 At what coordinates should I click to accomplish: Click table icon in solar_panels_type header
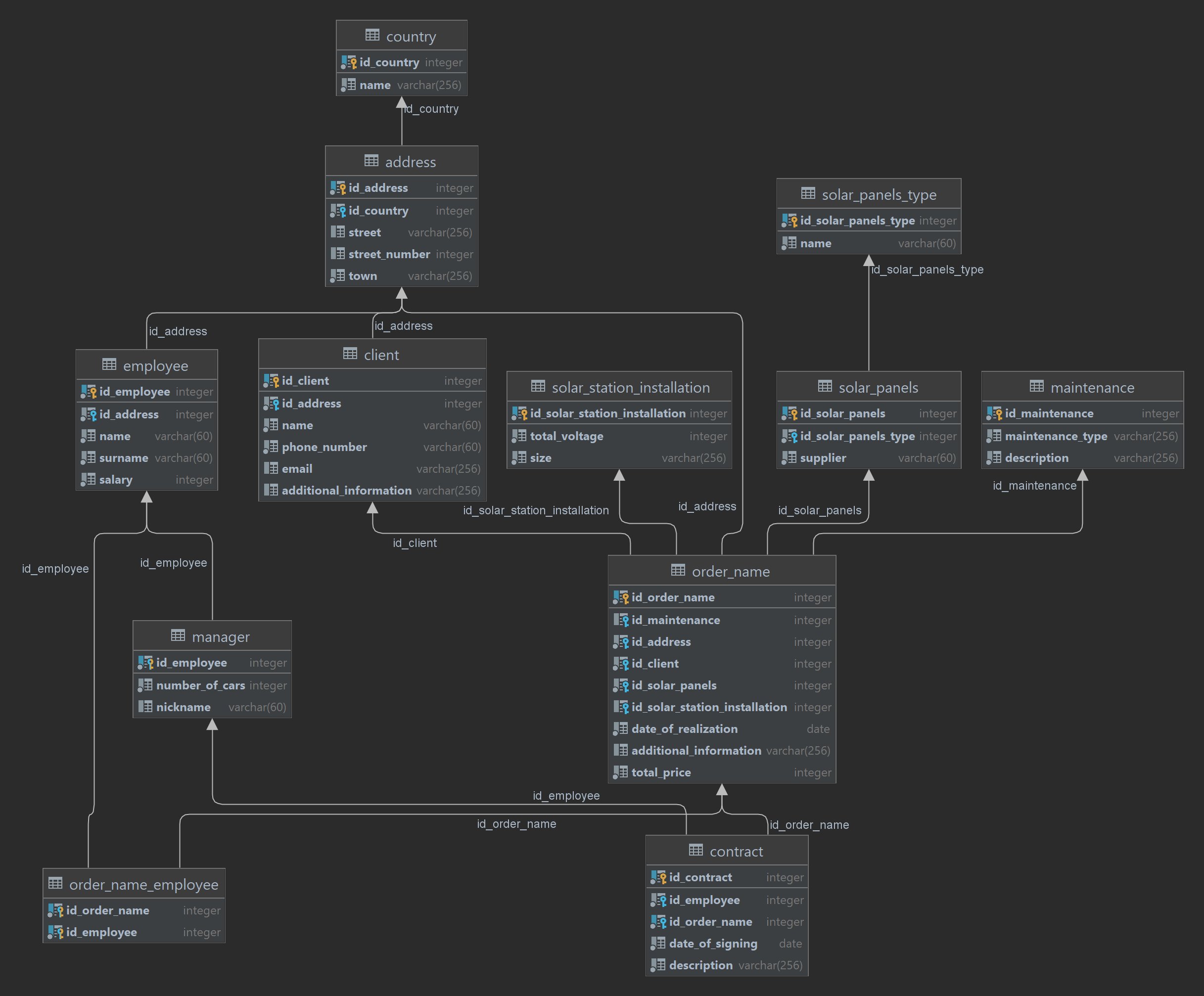808,194
